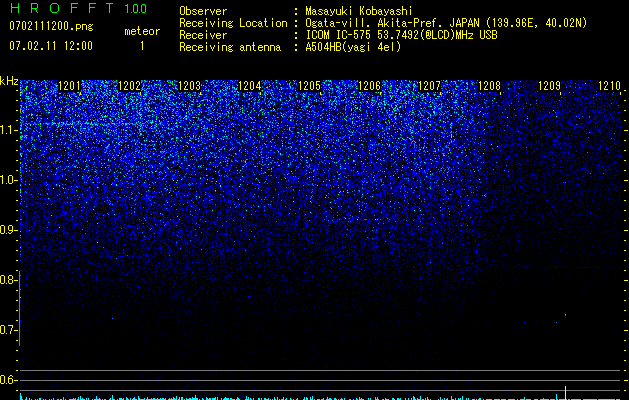Click the Receiving Location value text

pyautogui.click(x=446, y=23)
